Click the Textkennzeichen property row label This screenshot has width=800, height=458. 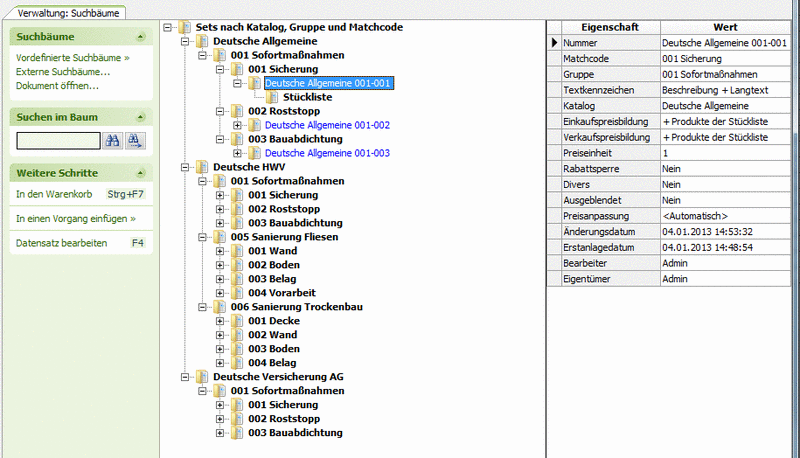pos(598,90)
